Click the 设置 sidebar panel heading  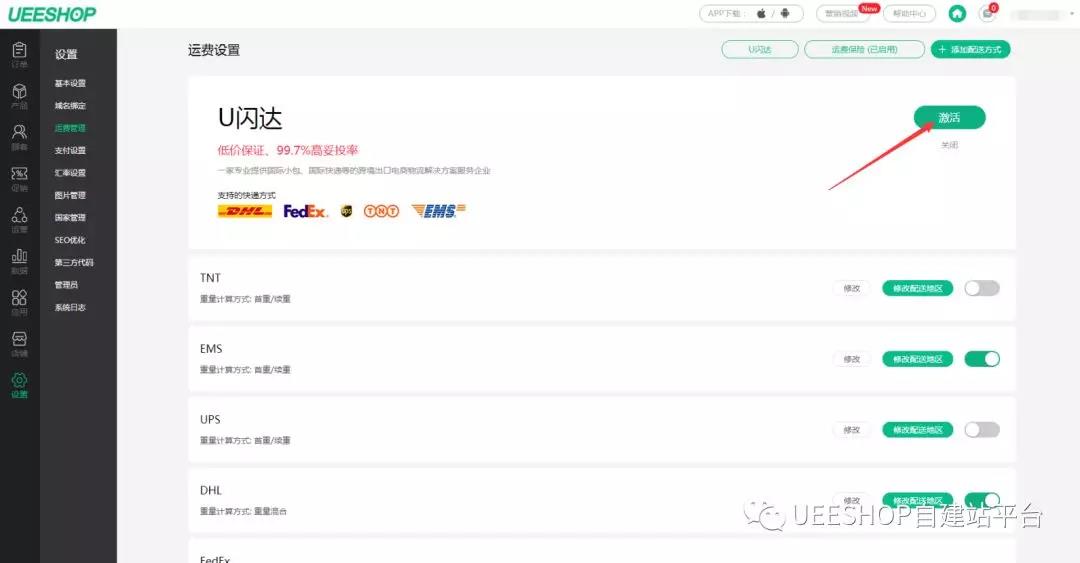click(x=66, y=54)
